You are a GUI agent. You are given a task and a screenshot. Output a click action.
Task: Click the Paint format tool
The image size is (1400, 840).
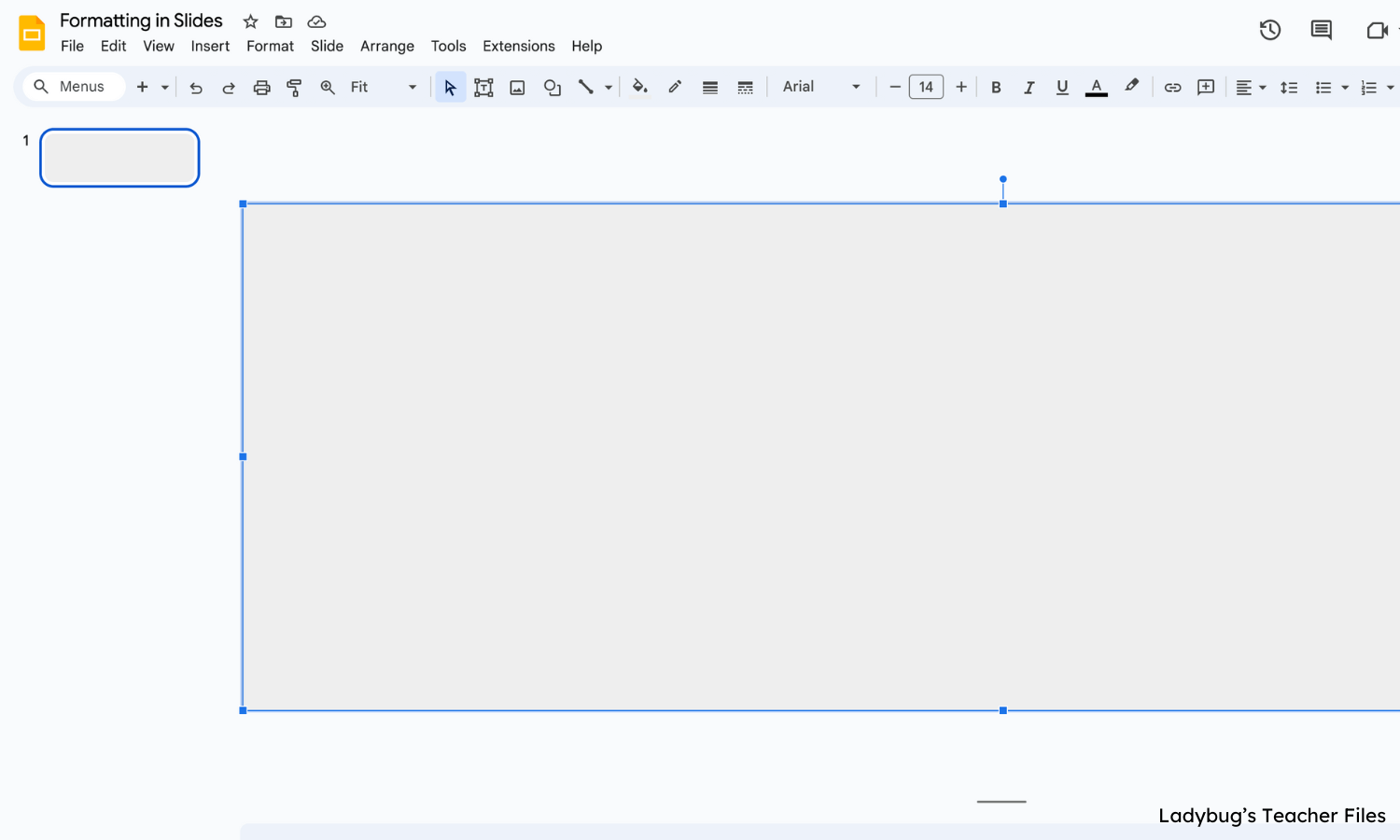point(294,86)
